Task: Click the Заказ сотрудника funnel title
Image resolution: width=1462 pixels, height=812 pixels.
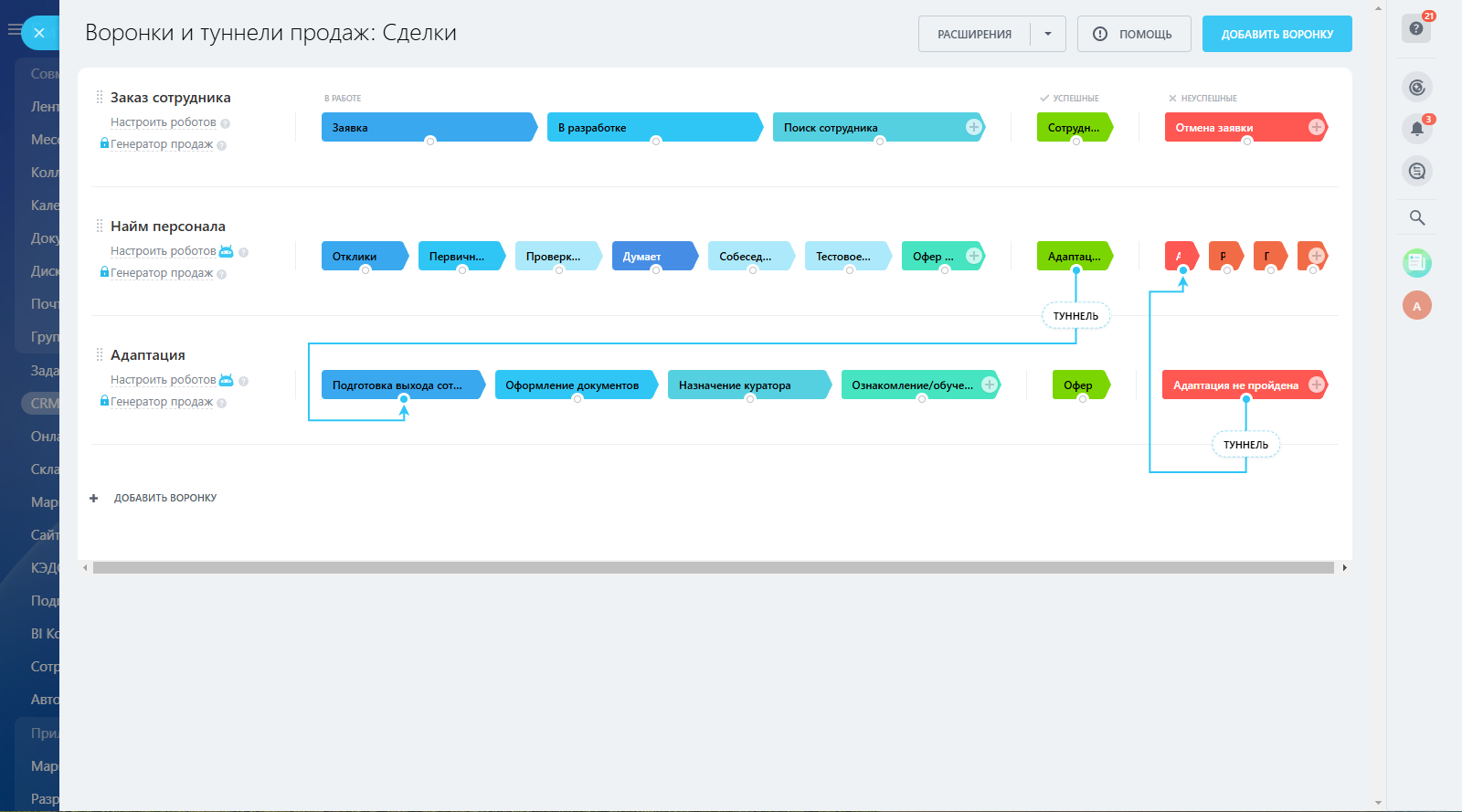Action: tap(171, 98)
